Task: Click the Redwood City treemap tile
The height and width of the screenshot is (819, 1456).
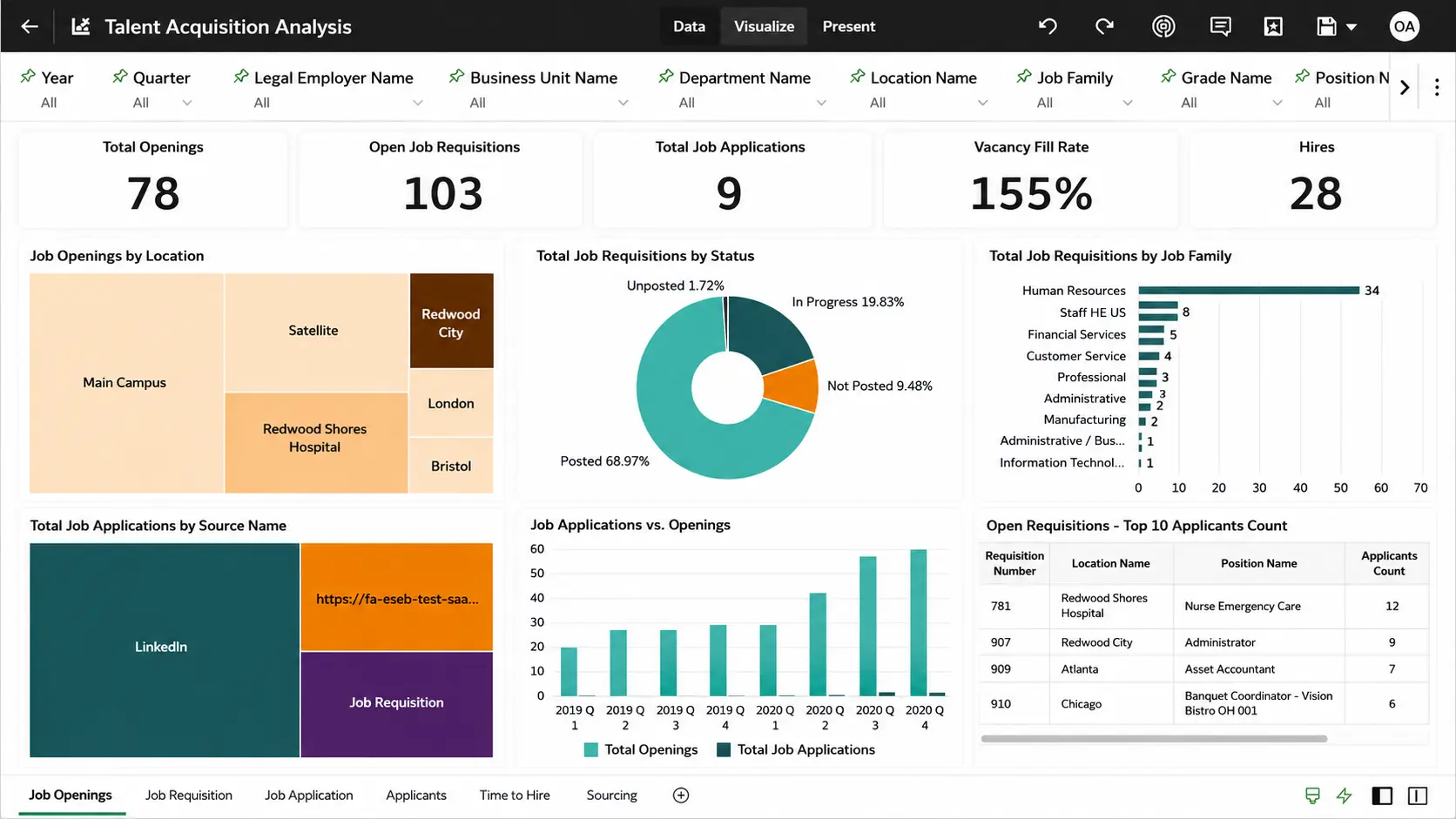Action: 451,320
